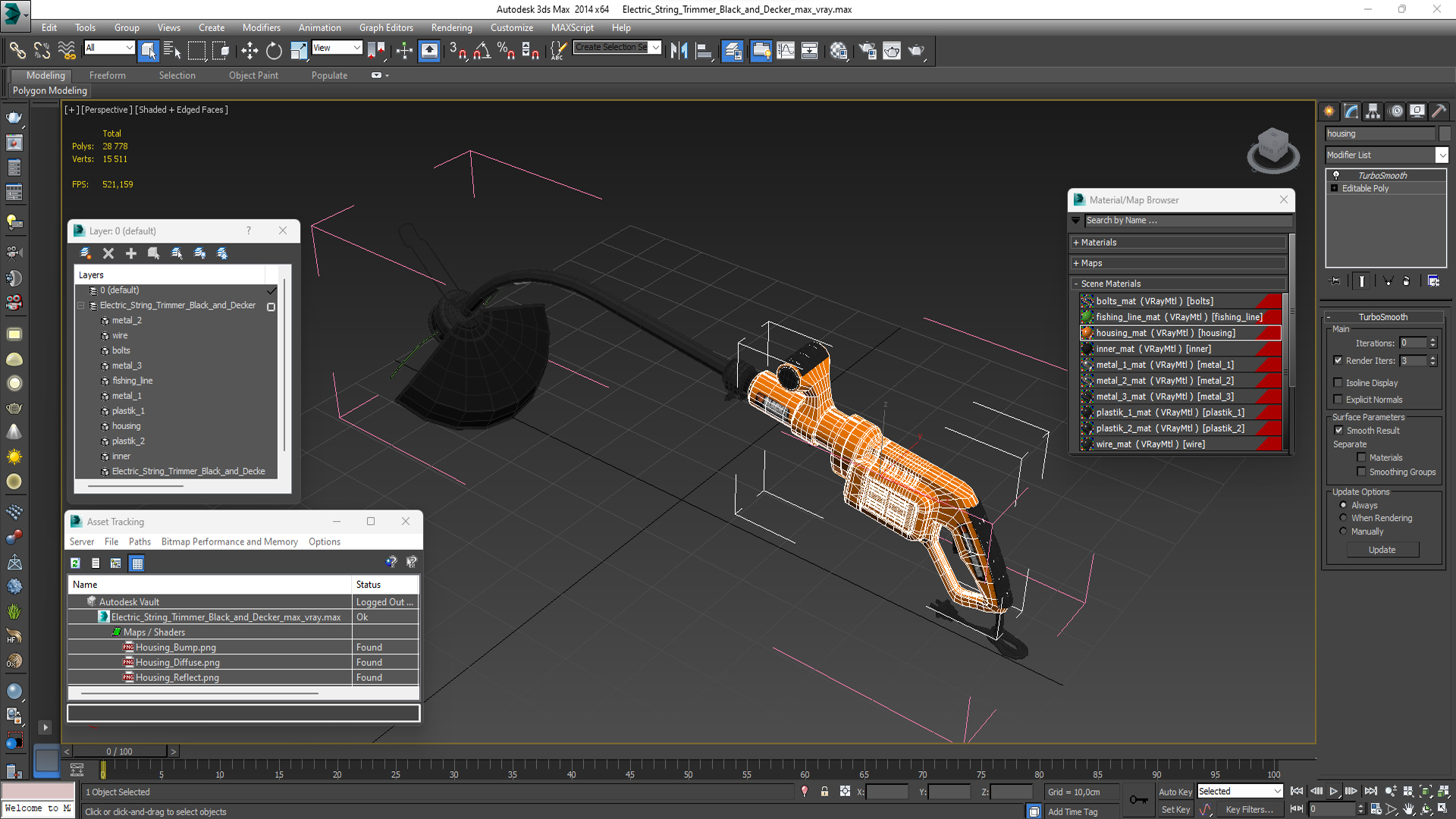Open Paths menu in Asset Tracking

pyautogui.click(x=140, y=541)
